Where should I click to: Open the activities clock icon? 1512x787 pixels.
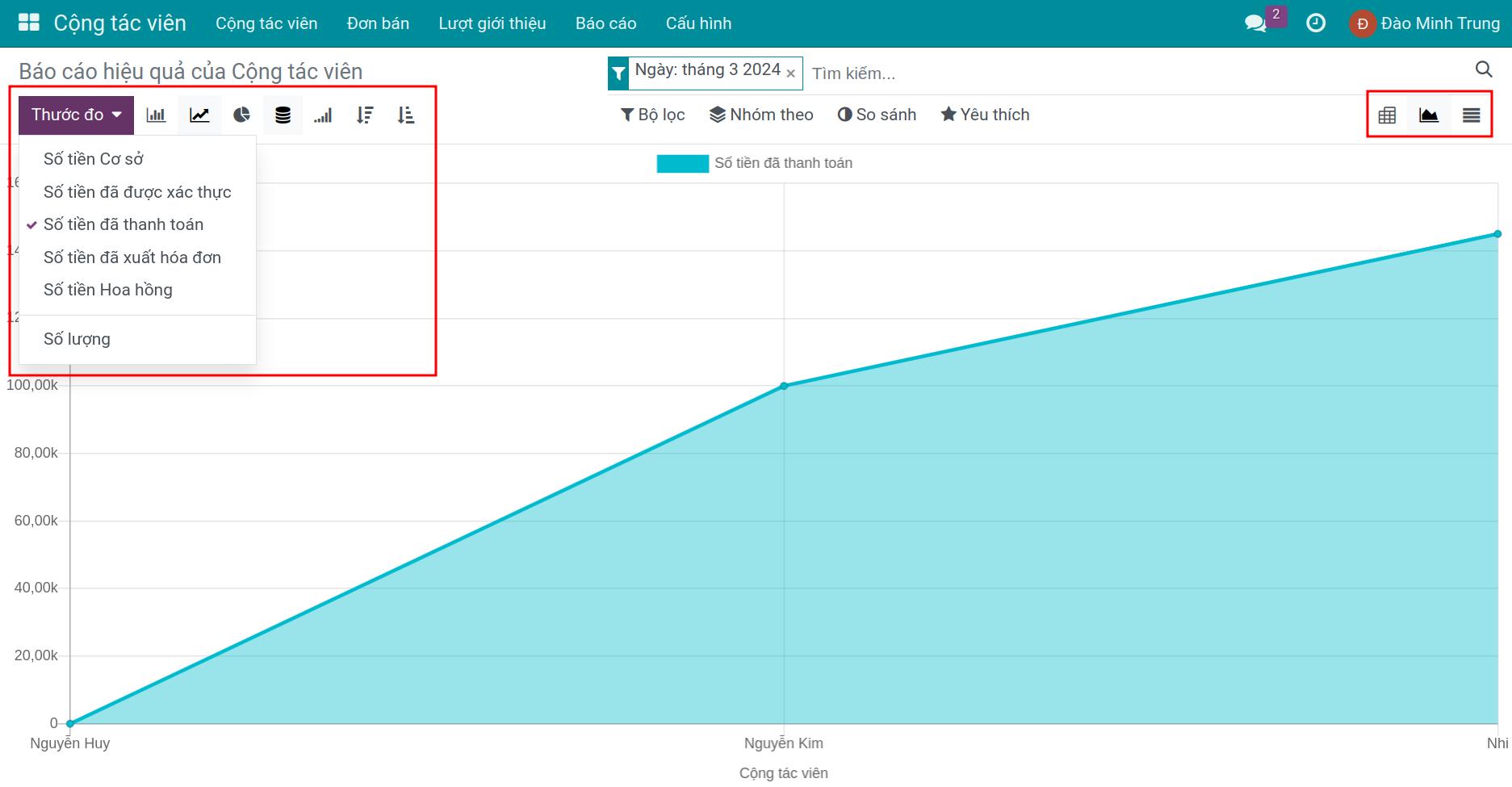1316,23
